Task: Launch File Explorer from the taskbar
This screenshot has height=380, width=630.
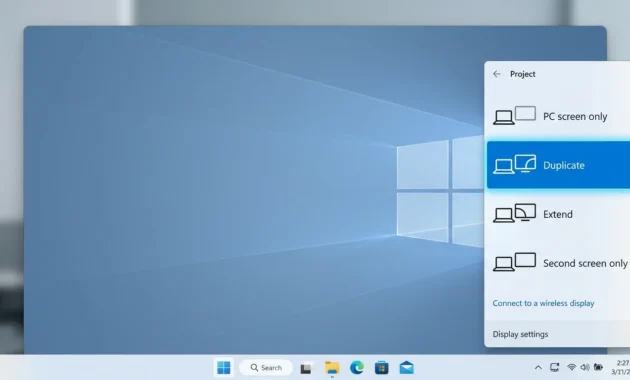Action: point(332,368)
